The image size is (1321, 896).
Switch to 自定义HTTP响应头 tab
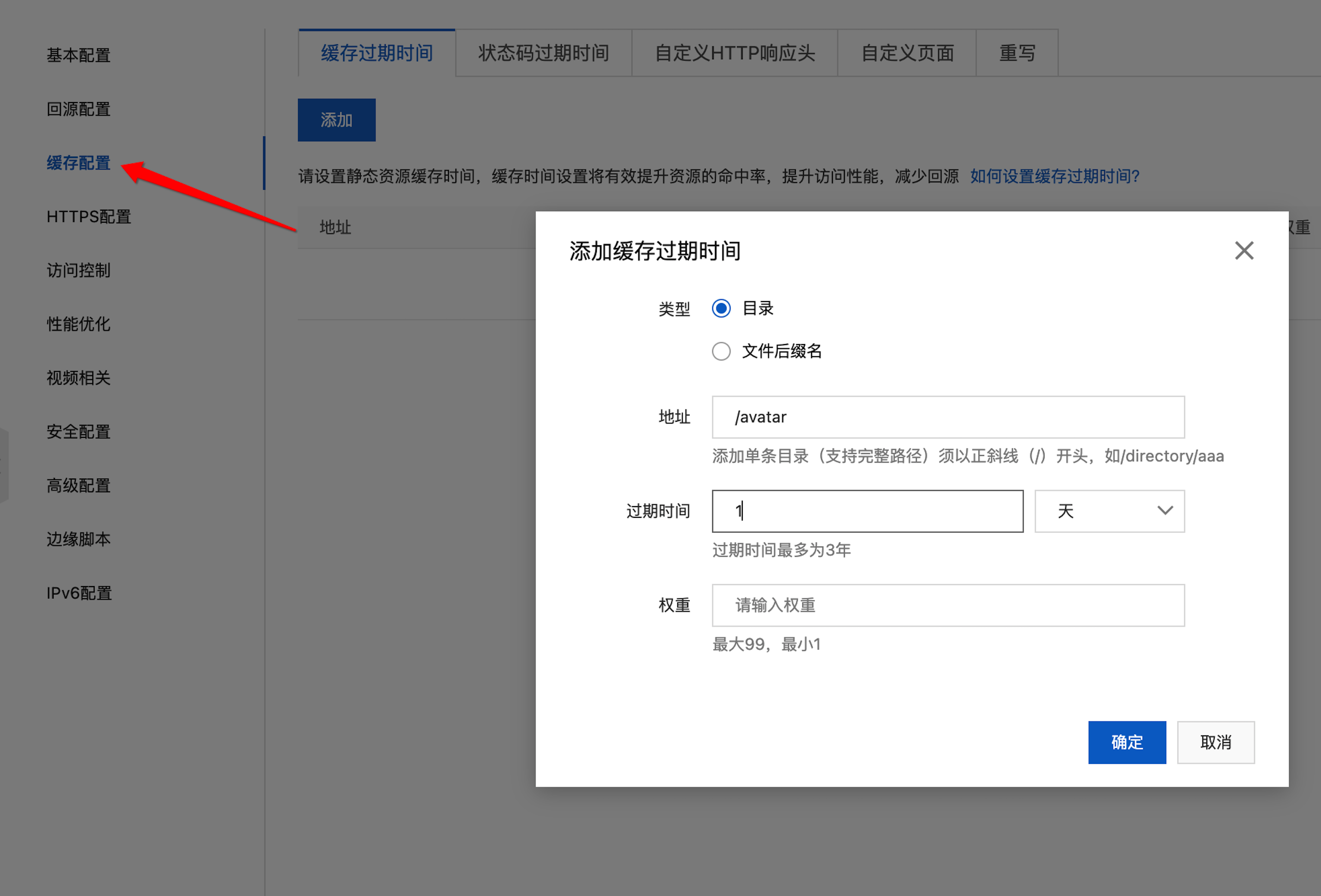[x=734, y=54]
